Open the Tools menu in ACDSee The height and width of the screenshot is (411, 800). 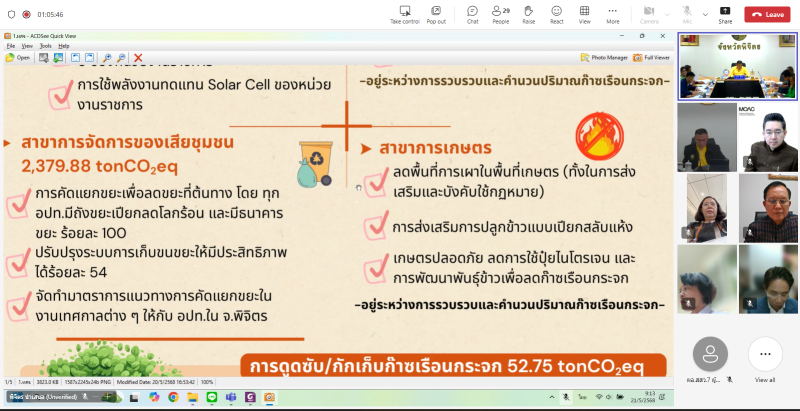45,46
